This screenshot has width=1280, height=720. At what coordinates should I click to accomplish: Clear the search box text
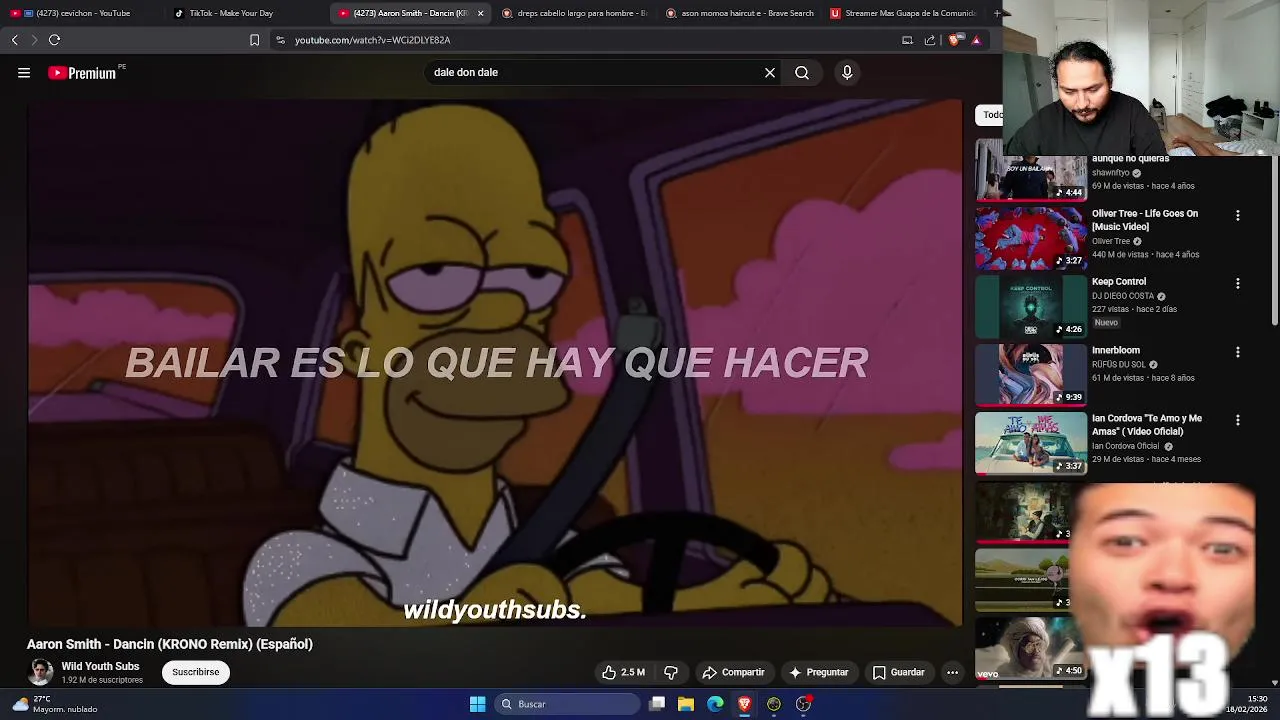click(770, 72)
